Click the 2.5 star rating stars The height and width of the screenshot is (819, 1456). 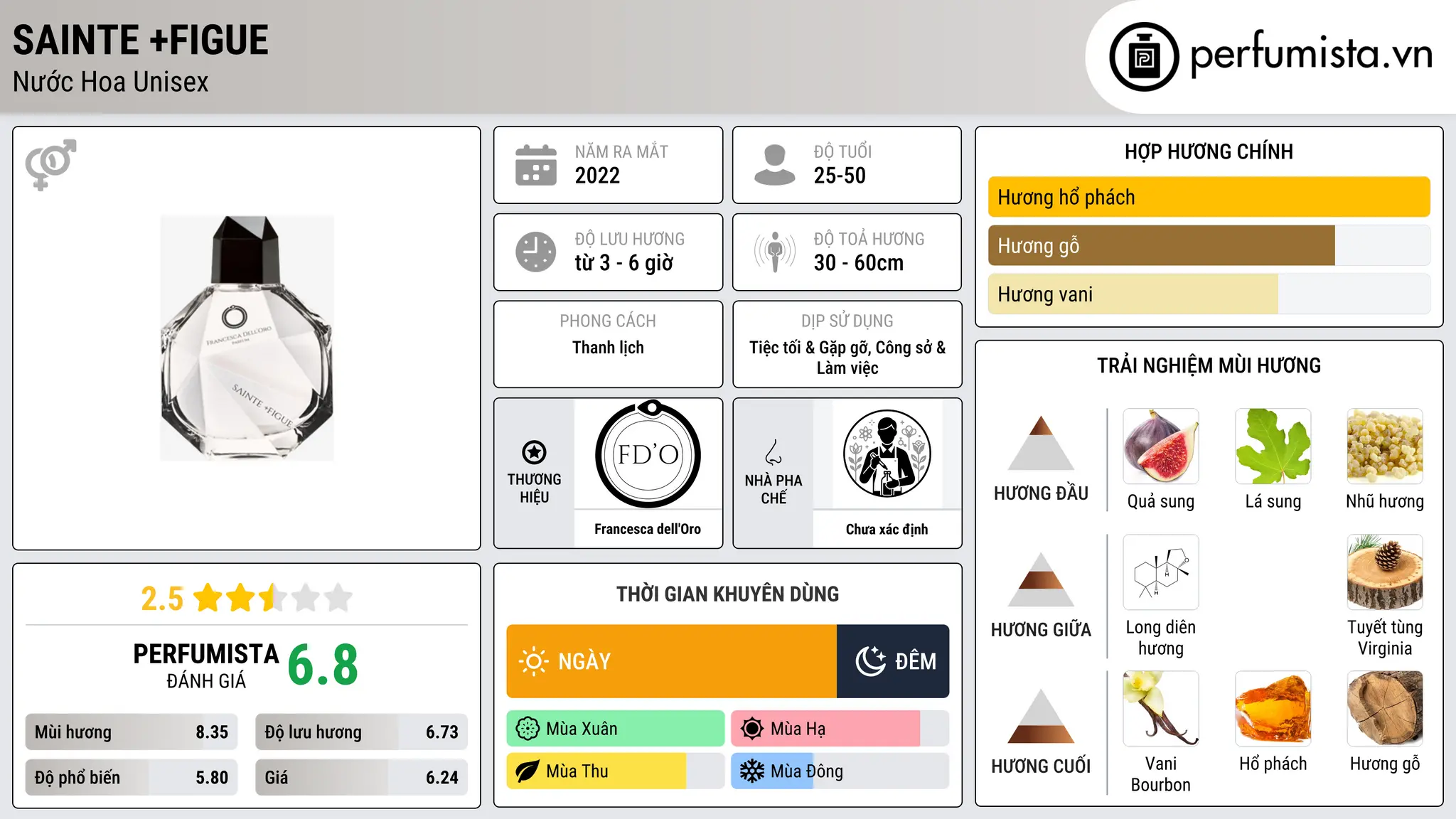273,598
